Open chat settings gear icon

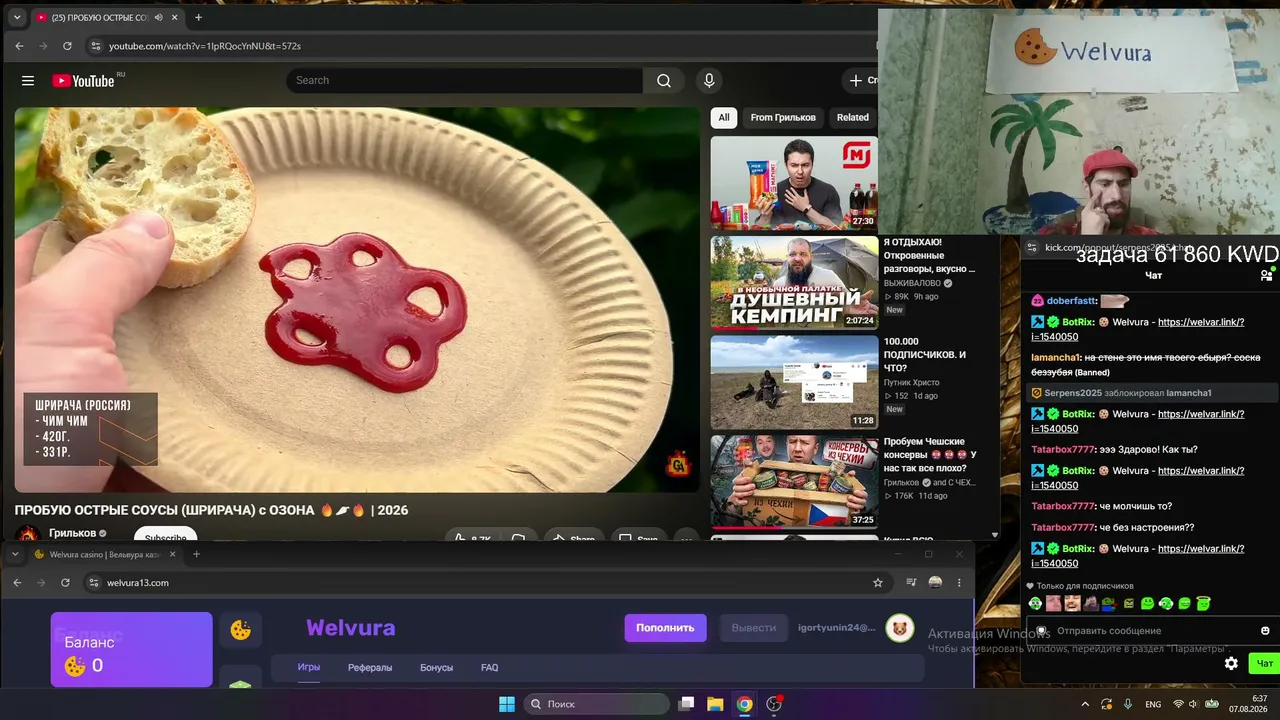coord(1231,663)
